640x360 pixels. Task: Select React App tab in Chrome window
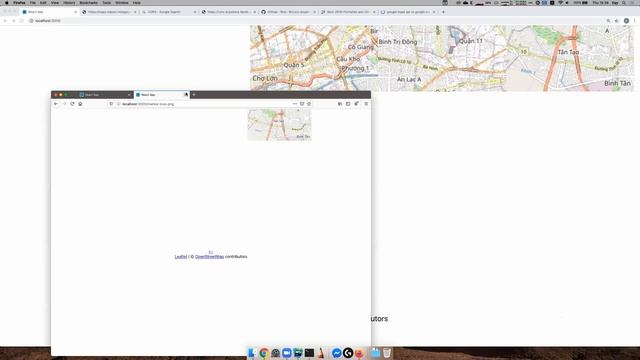point(49,12)
